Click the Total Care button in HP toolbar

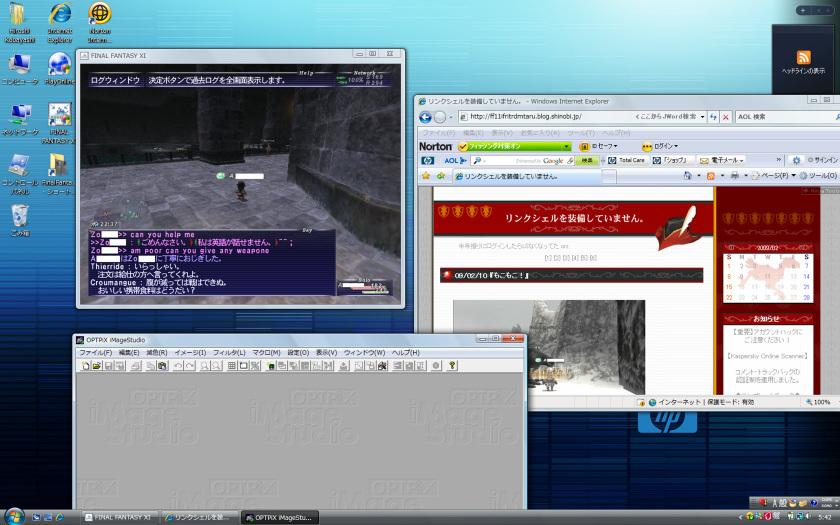click(x=627, y=160)
